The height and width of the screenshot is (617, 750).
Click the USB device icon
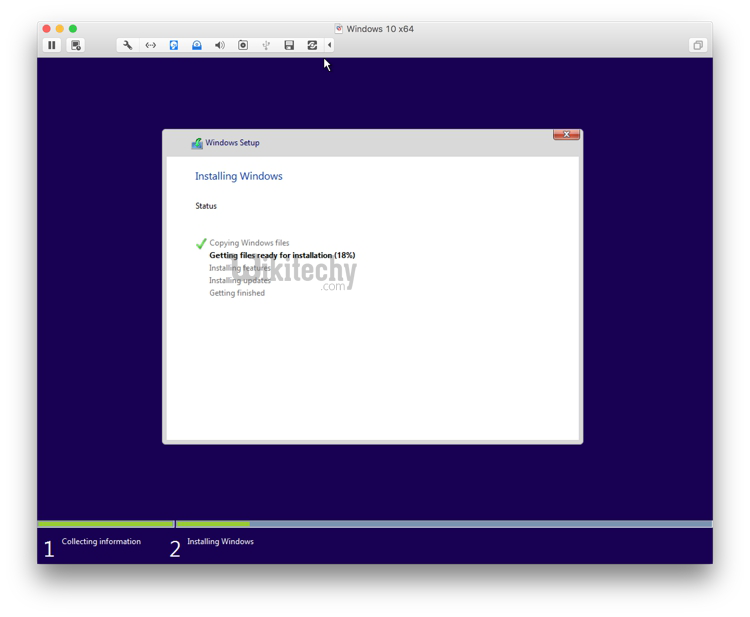pyautogui.click(x=266, y=45)
